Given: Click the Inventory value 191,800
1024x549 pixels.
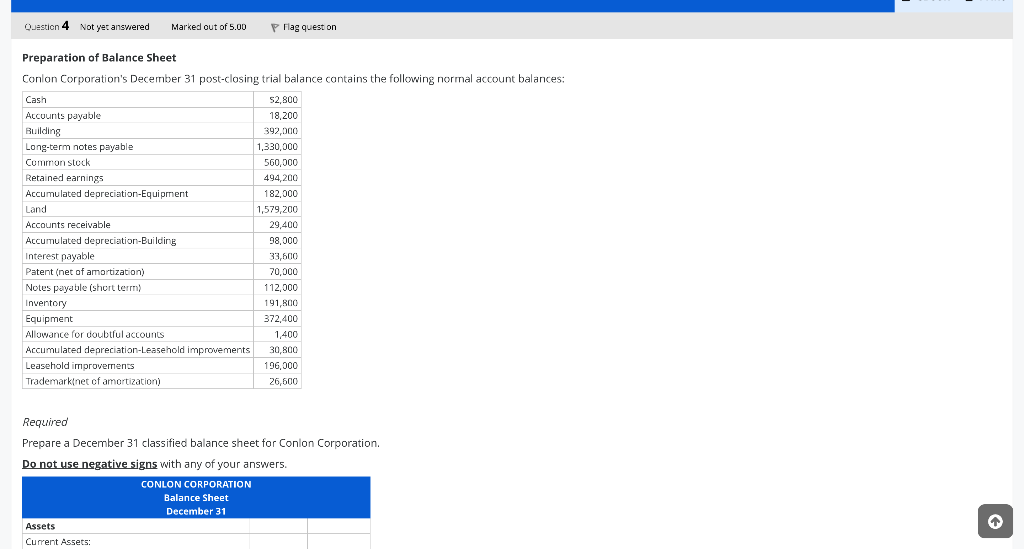Looking at the screenshot, I should tap(281, 304).
